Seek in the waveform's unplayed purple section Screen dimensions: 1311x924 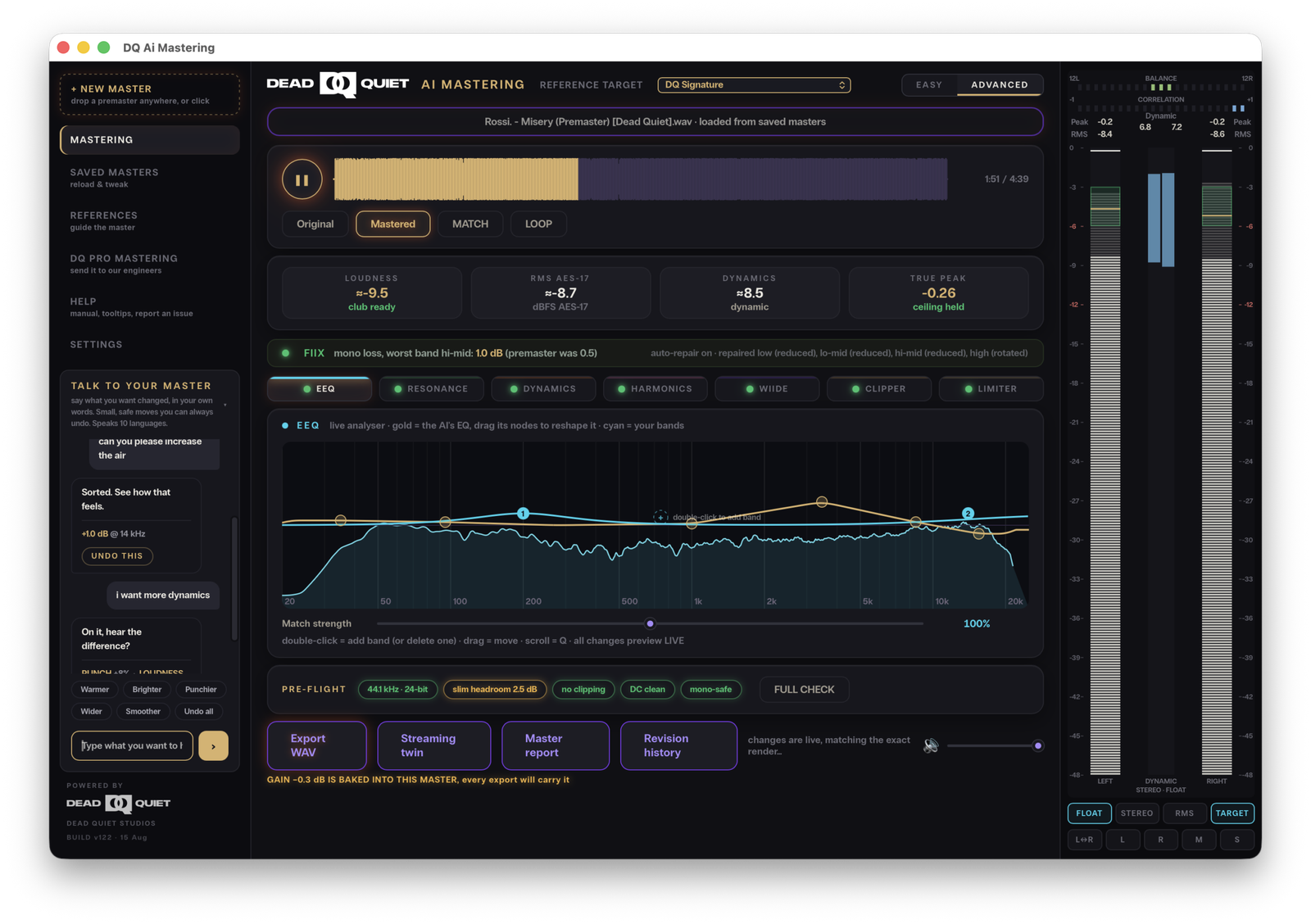click(x=763, y=179)
